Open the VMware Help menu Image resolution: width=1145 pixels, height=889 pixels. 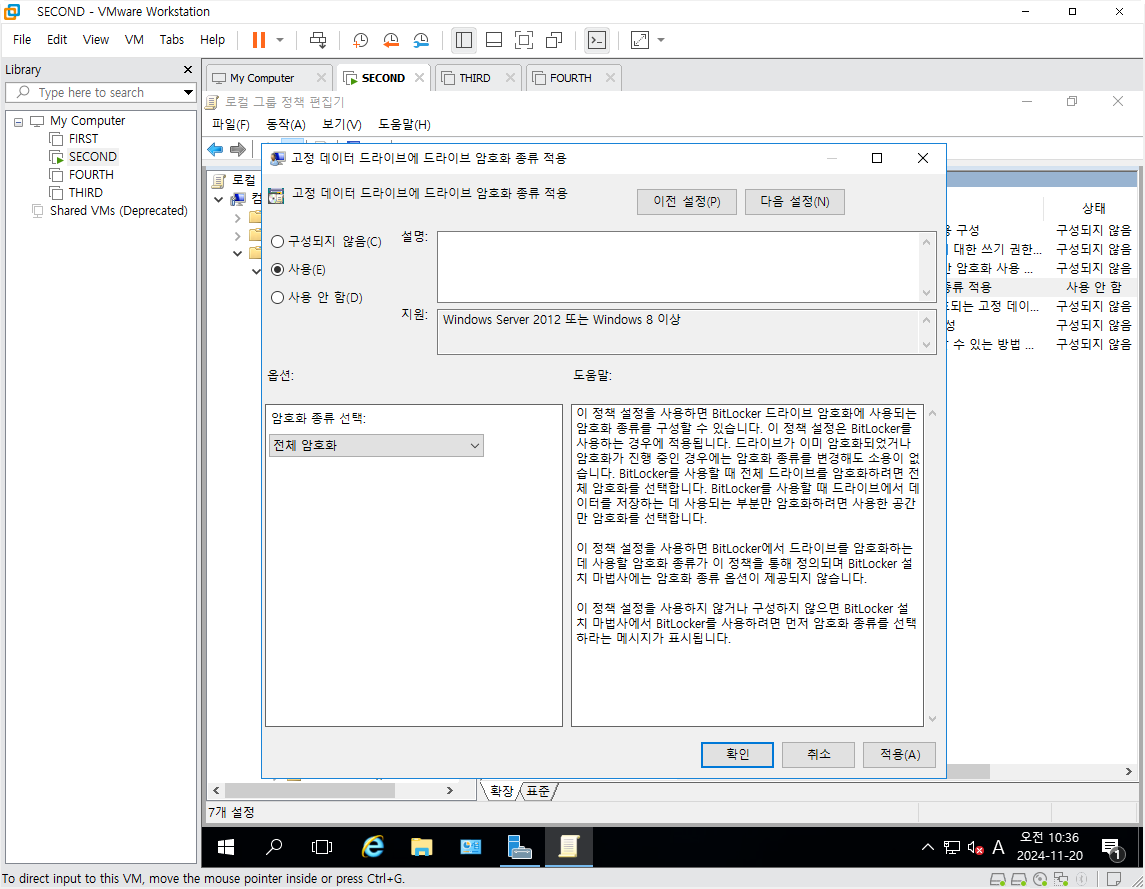pos(212,39)
